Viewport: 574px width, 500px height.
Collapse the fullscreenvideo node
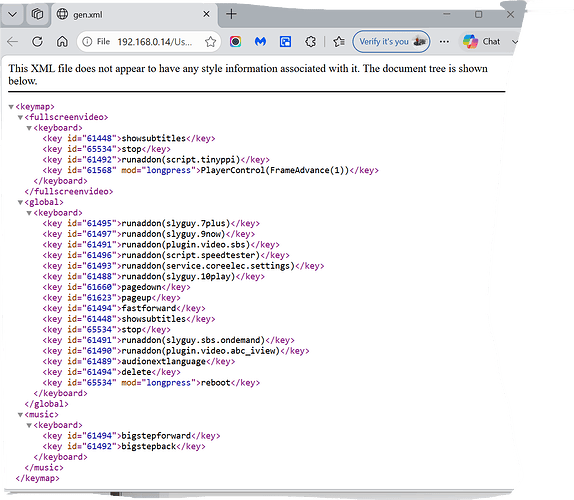point(20,117)
